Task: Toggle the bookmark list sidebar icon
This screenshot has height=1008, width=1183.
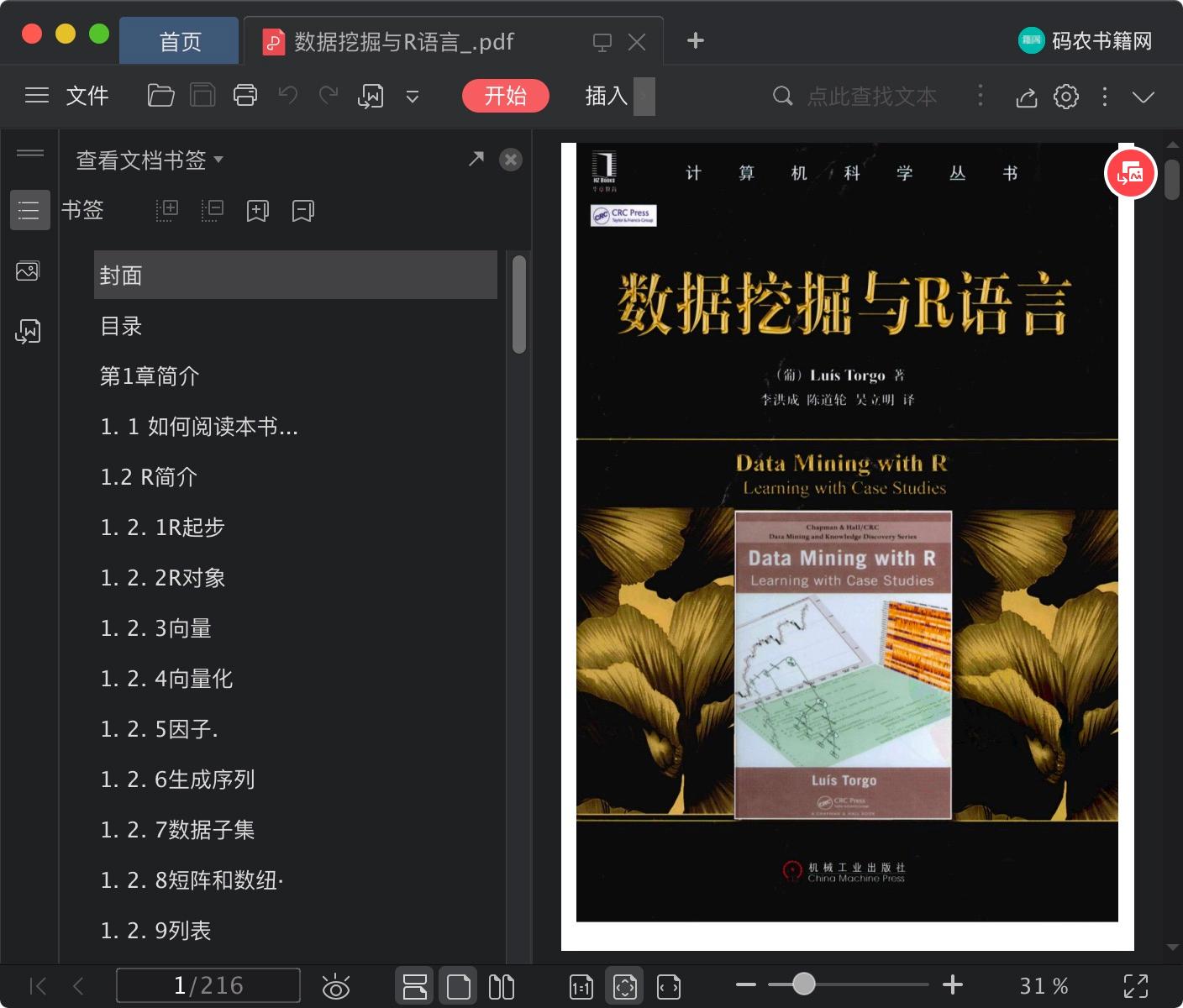Action: 29,210
